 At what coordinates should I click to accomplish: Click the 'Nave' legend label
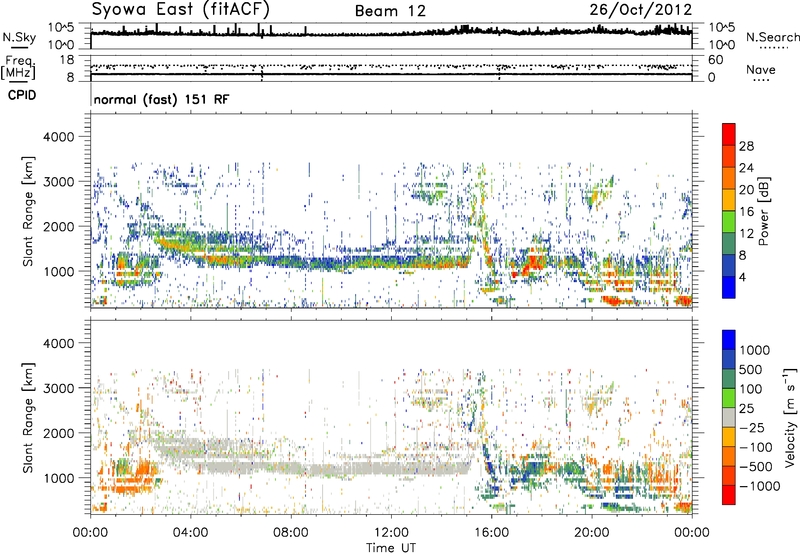761,70
